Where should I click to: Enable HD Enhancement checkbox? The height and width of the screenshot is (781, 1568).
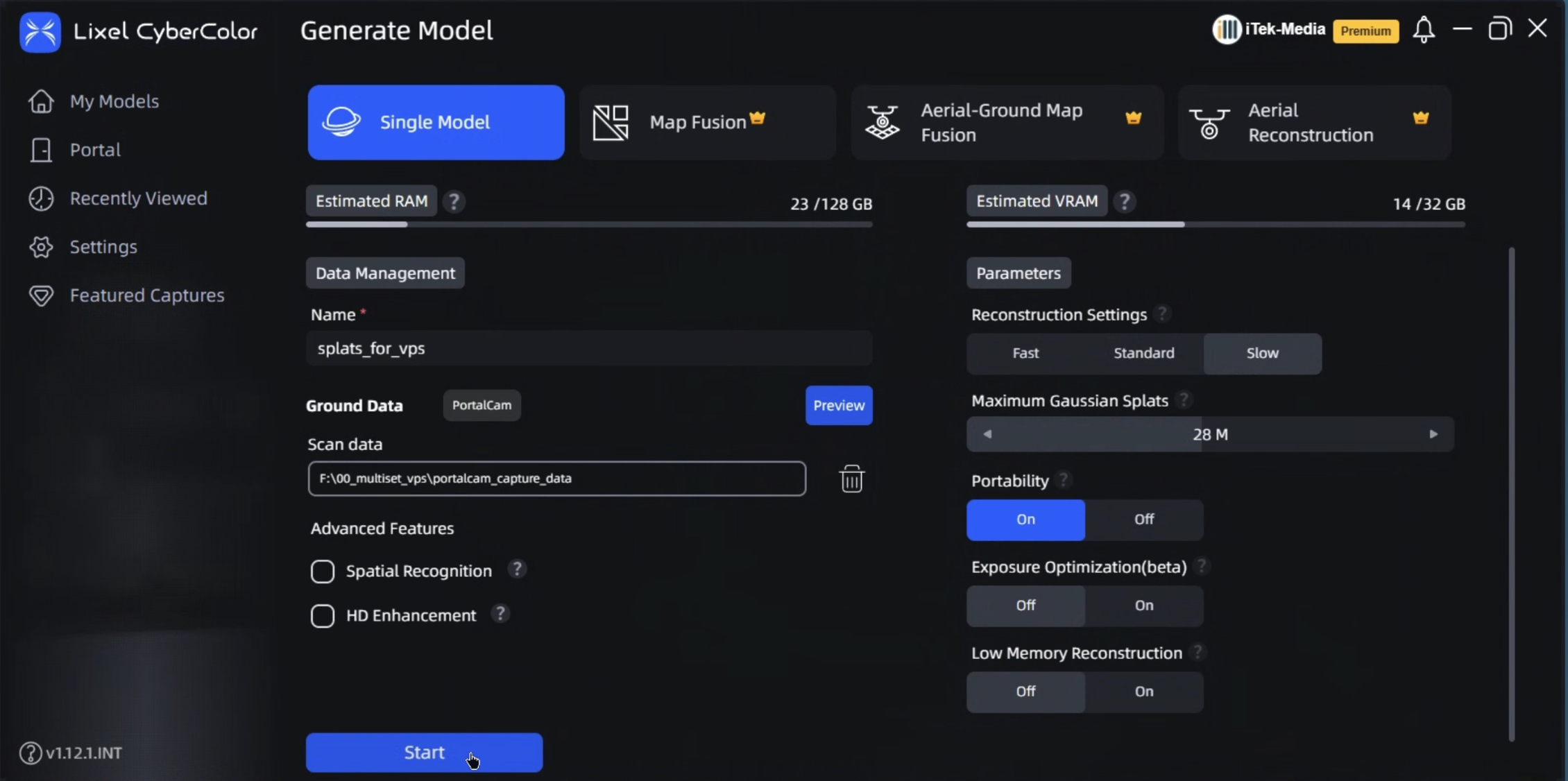tap(323, 616)
